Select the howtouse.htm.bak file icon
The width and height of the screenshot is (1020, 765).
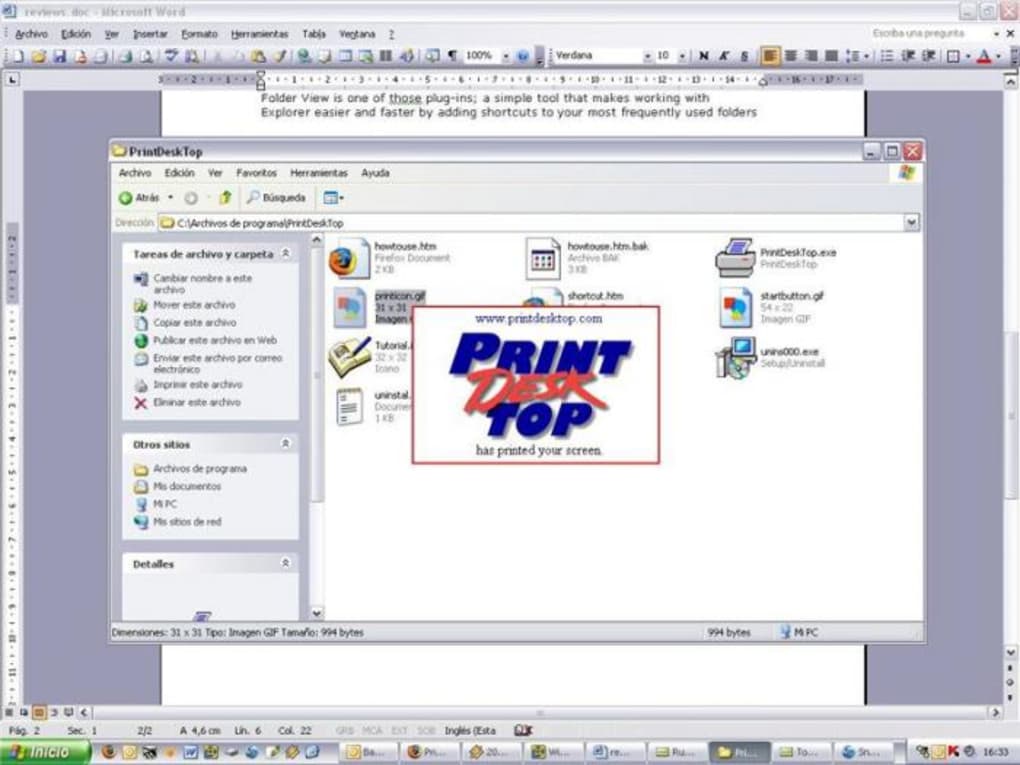click(x=543, y=258)
